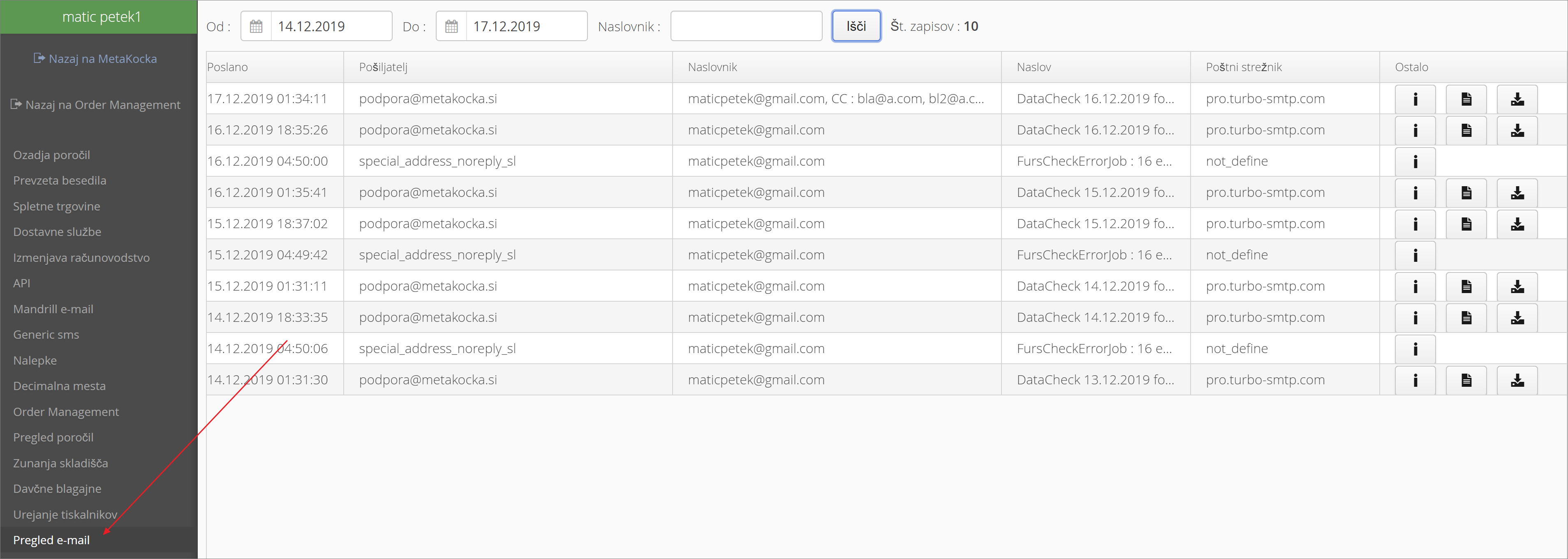The height and width of the screenshot is (559, 1568).
Task: Click info icon for 14.12.2019 04:50:06 row
Action: click(x=1415, y=349)
